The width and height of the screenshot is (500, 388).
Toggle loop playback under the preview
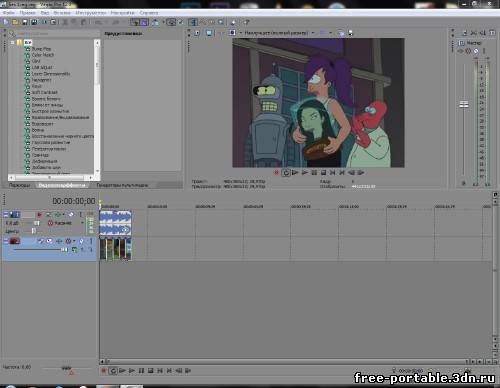(x=286, y=172)
